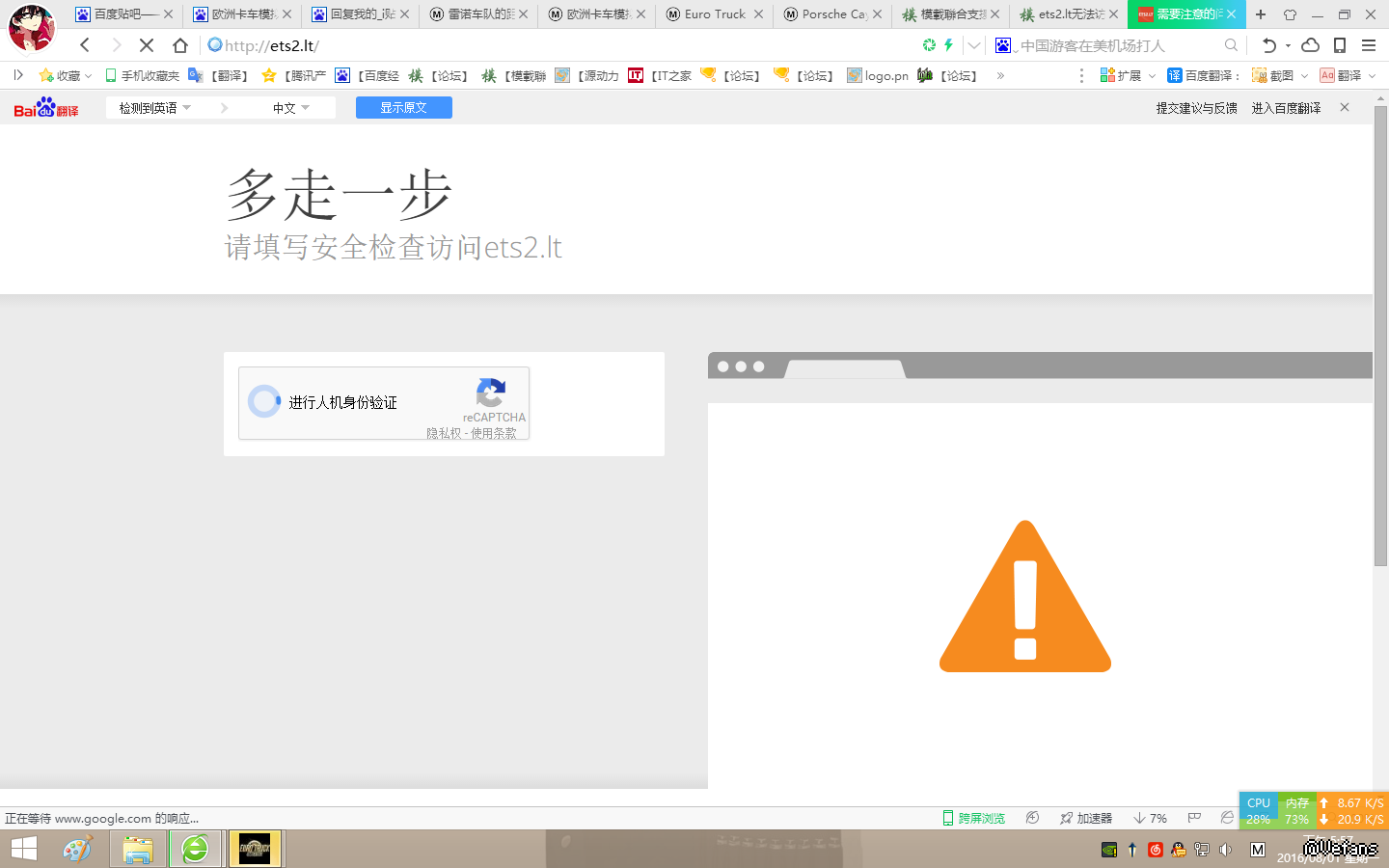1389x868 pixels.
Task: Click the Internet Explorer mode icon in status bar
Action: (1227, 818)
